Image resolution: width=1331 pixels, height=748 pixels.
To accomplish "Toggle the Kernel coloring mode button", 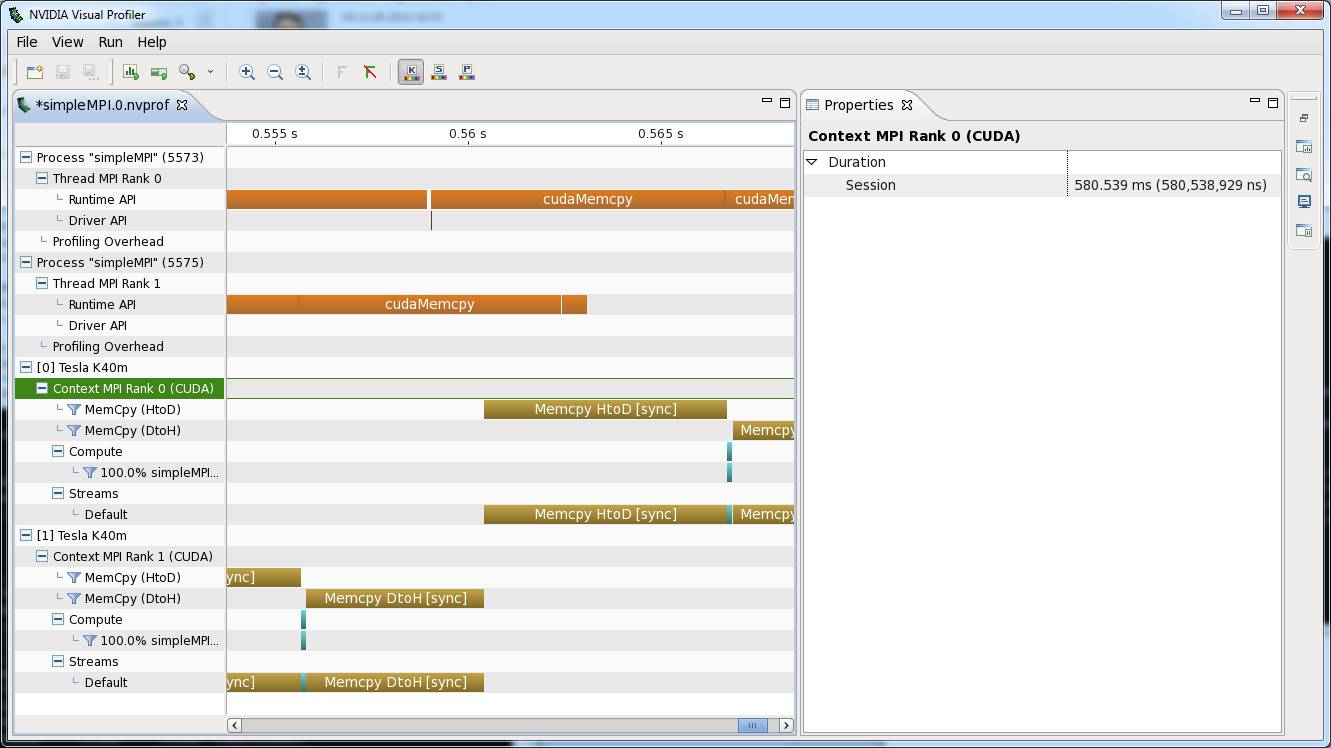I will [411, 72].
